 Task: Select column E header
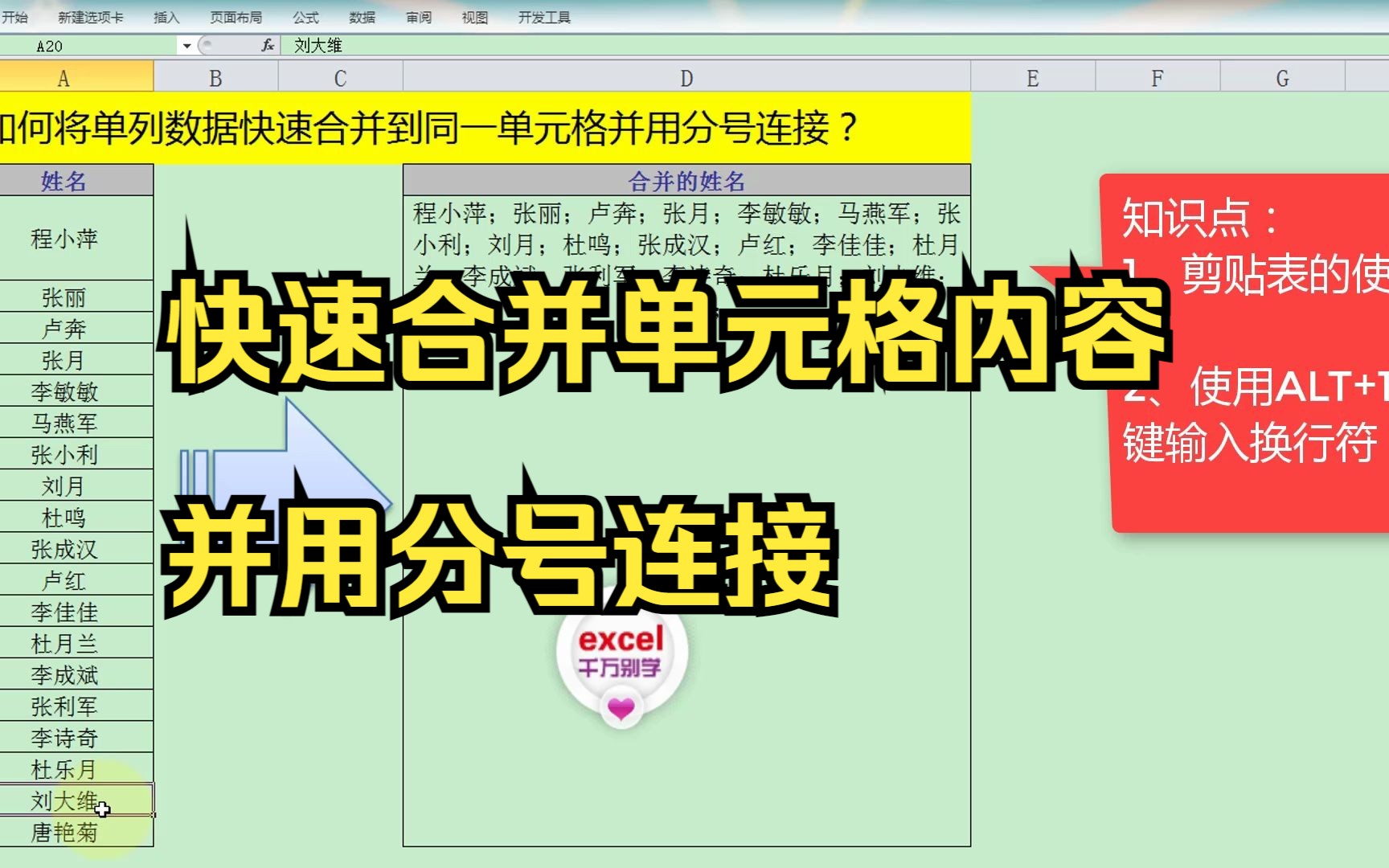point(1033,78)
